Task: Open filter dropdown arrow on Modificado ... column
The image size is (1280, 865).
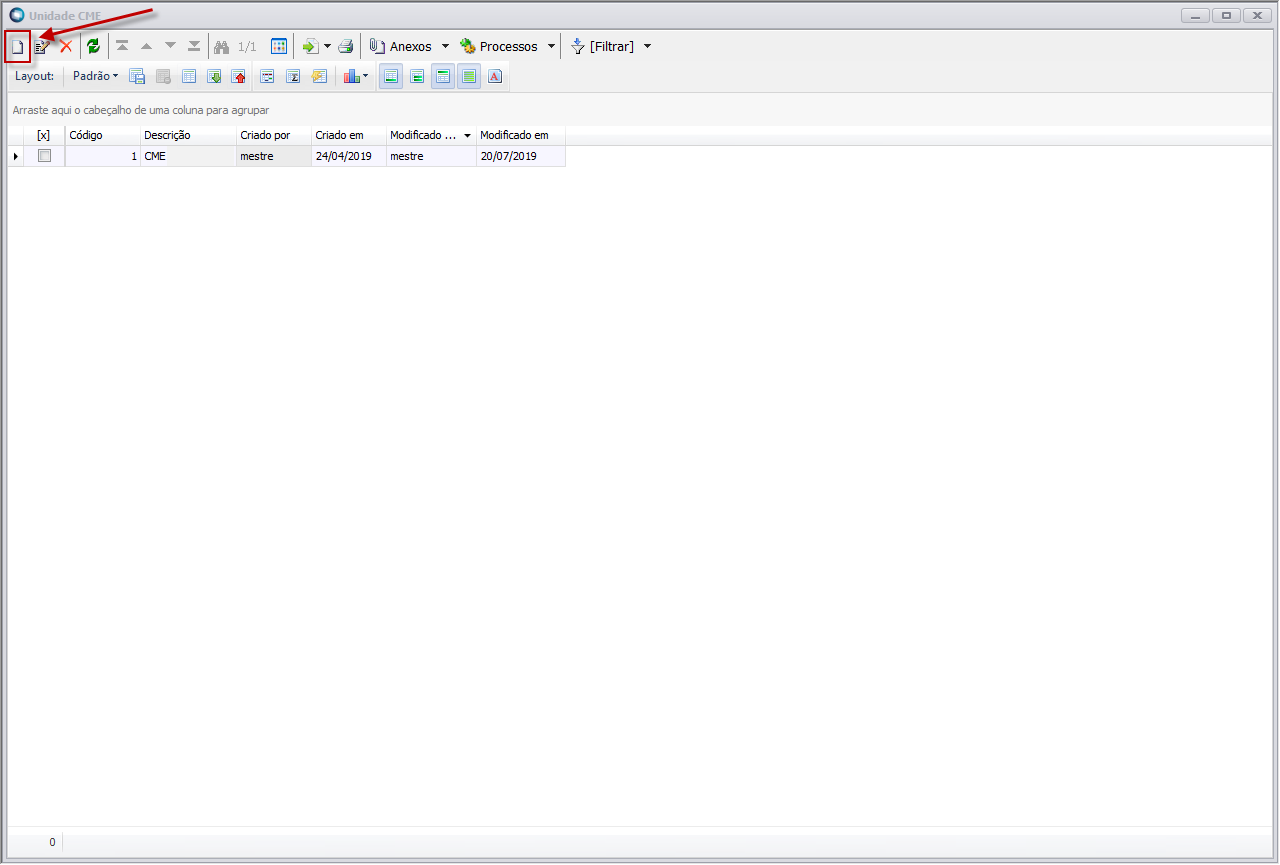Action: (467, 136)
